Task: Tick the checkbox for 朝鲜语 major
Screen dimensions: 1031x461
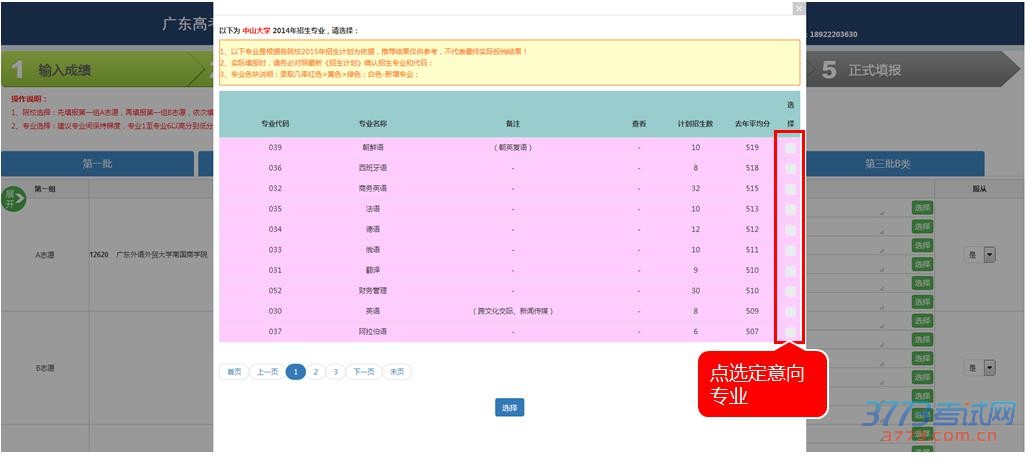Action: pyautogui.click(x=790, y=147)
